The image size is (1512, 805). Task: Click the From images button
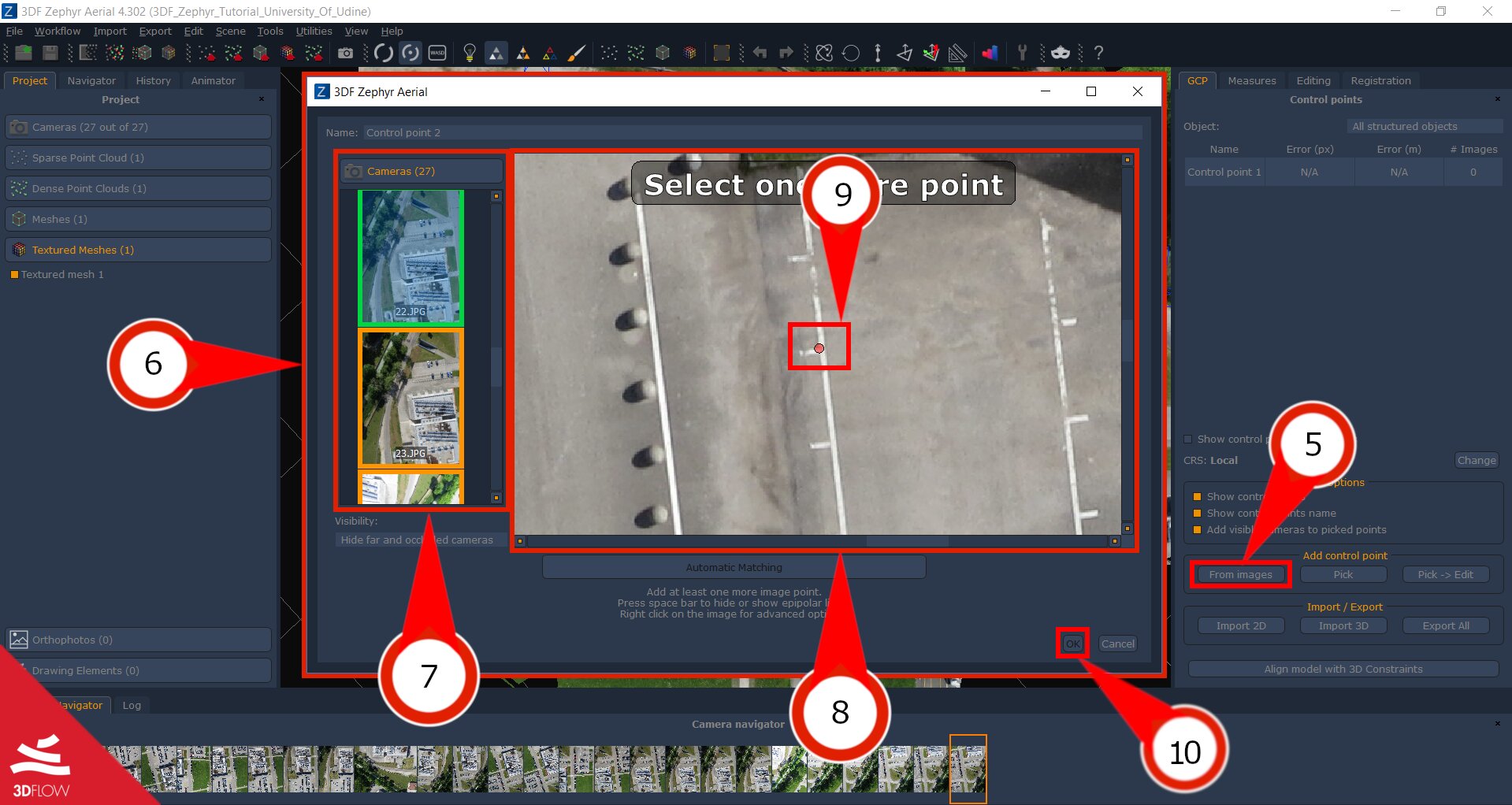click(x=1240, y=574)
